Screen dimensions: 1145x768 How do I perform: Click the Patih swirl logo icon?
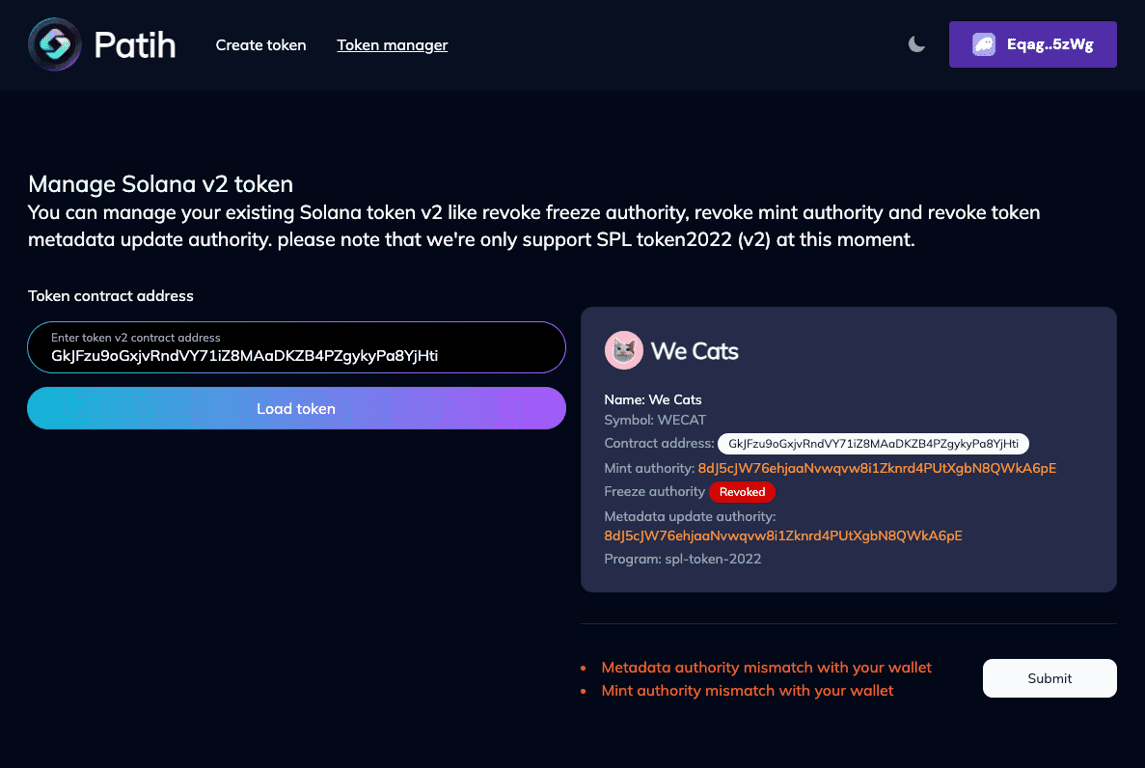pos(55,45)
